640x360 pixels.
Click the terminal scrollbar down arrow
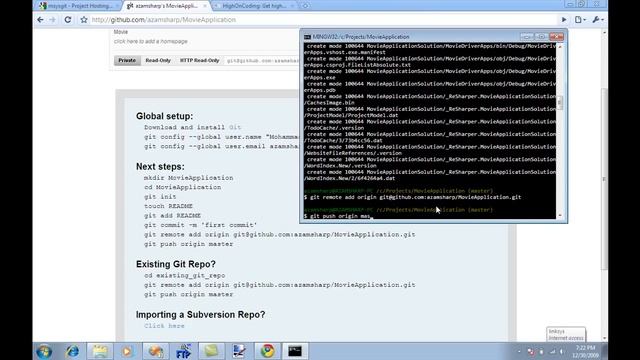tap(560, 215)
